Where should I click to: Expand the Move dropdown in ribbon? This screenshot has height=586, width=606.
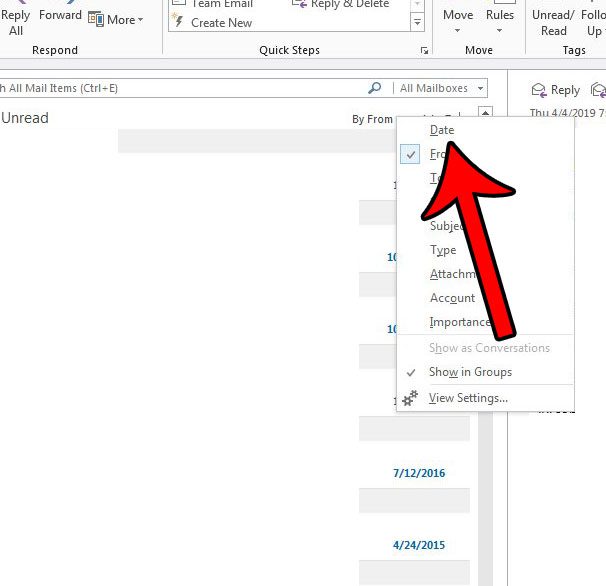coord(458,30)
